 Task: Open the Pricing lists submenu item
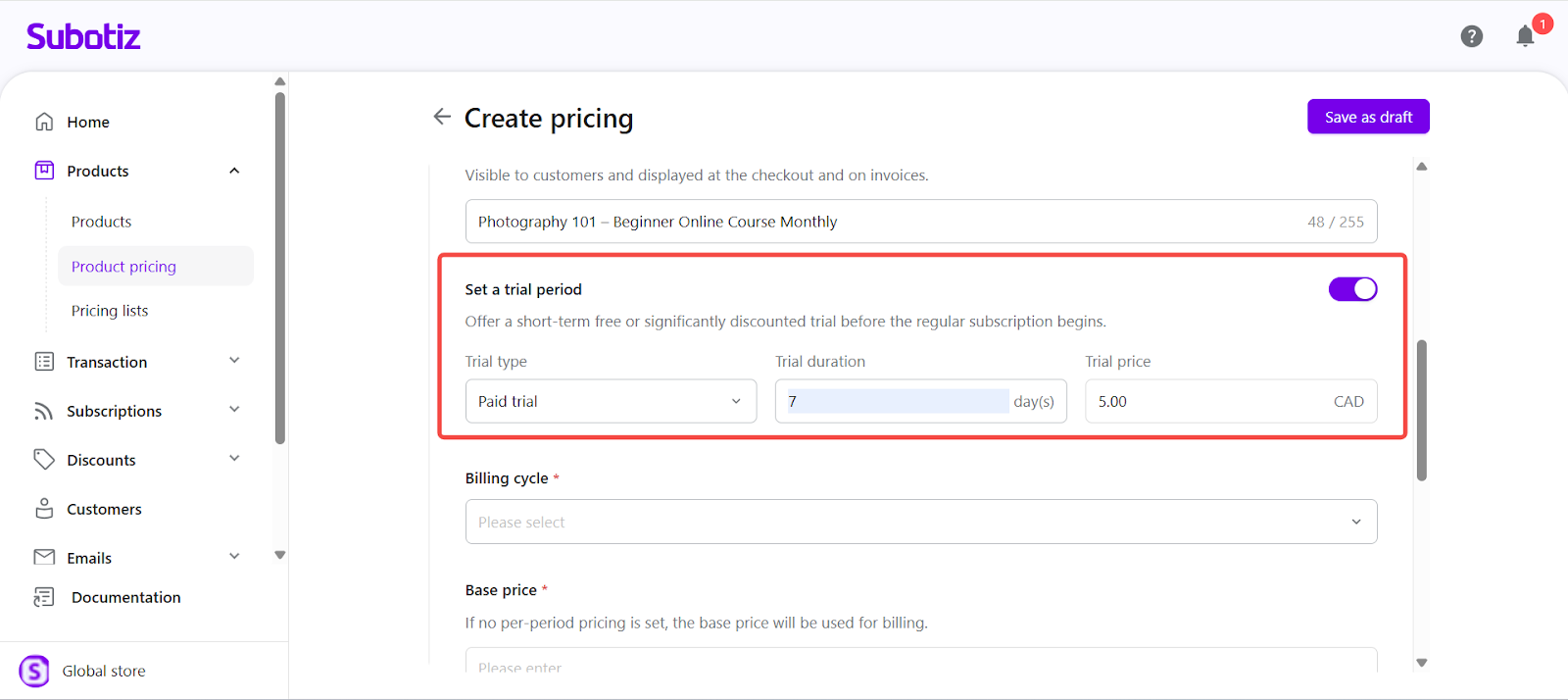[110, 311]
